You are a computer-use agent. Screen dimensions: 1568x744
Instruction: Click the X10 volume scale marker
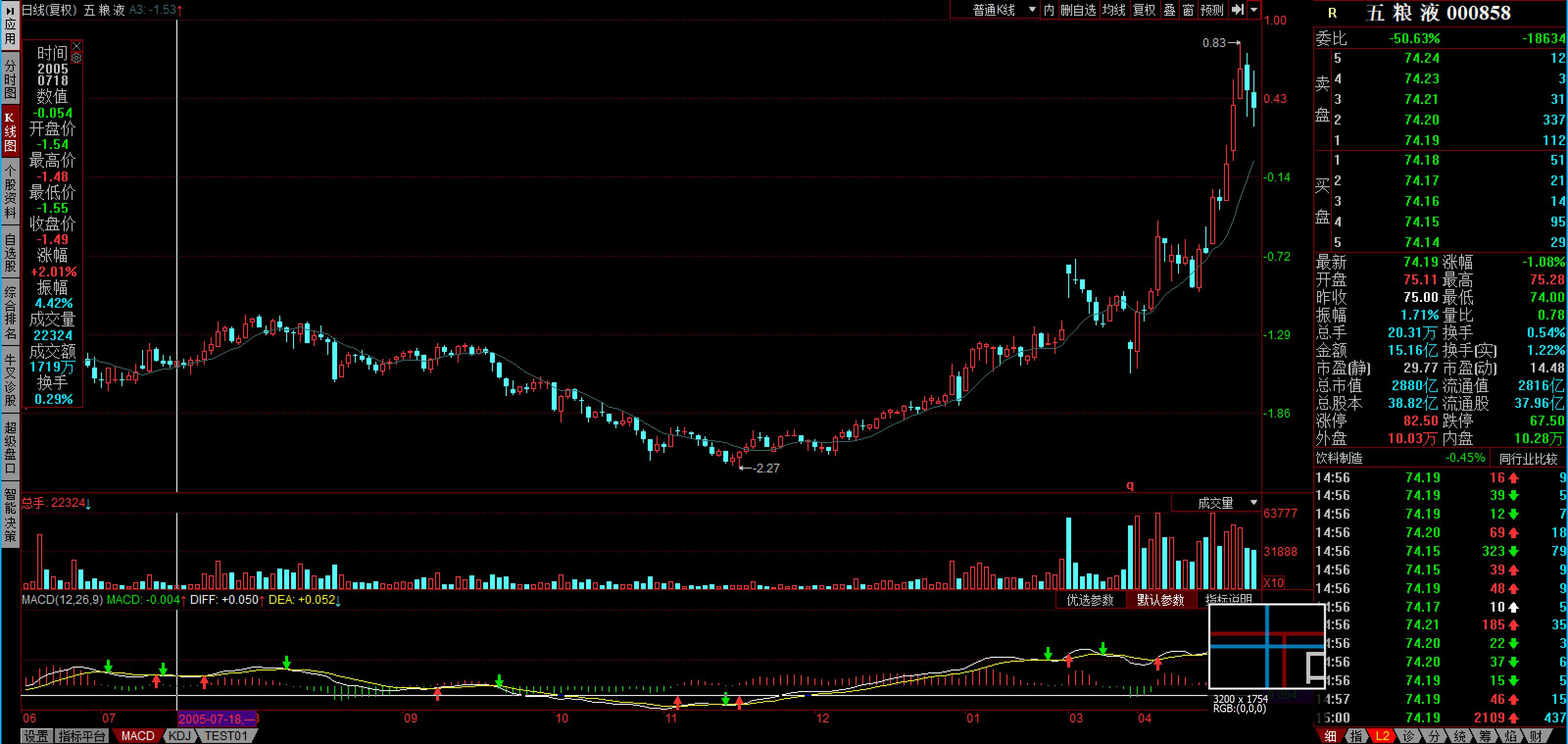click(1274, 582)
